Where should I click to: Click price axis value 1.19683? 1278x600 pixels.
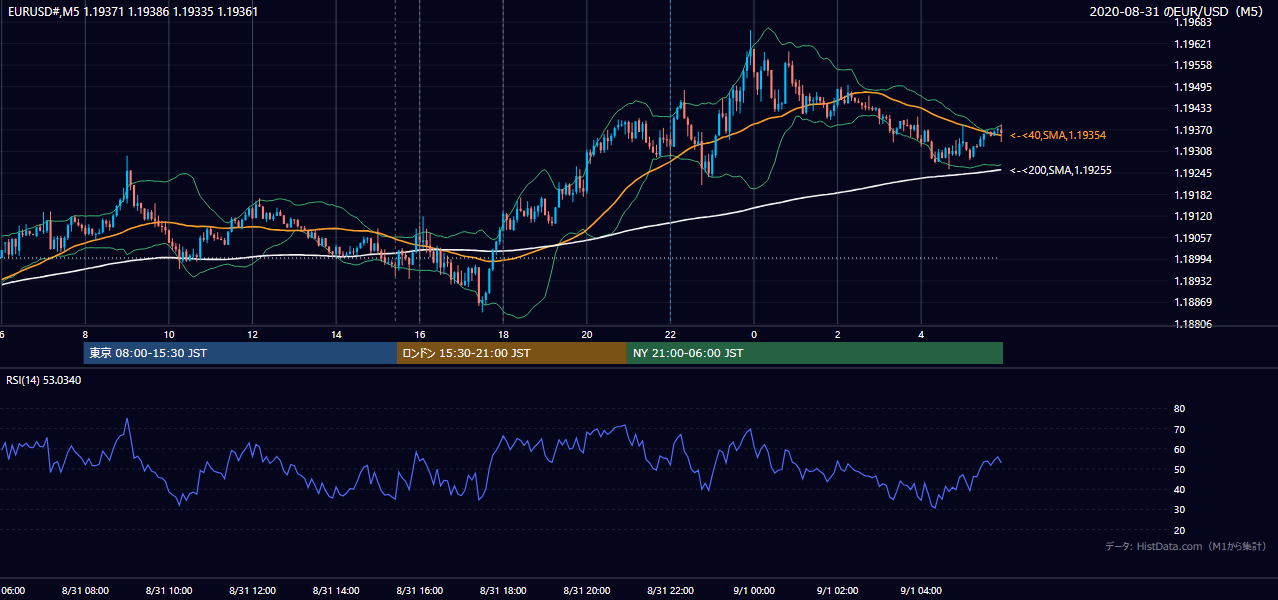(x=1193, y=22)
